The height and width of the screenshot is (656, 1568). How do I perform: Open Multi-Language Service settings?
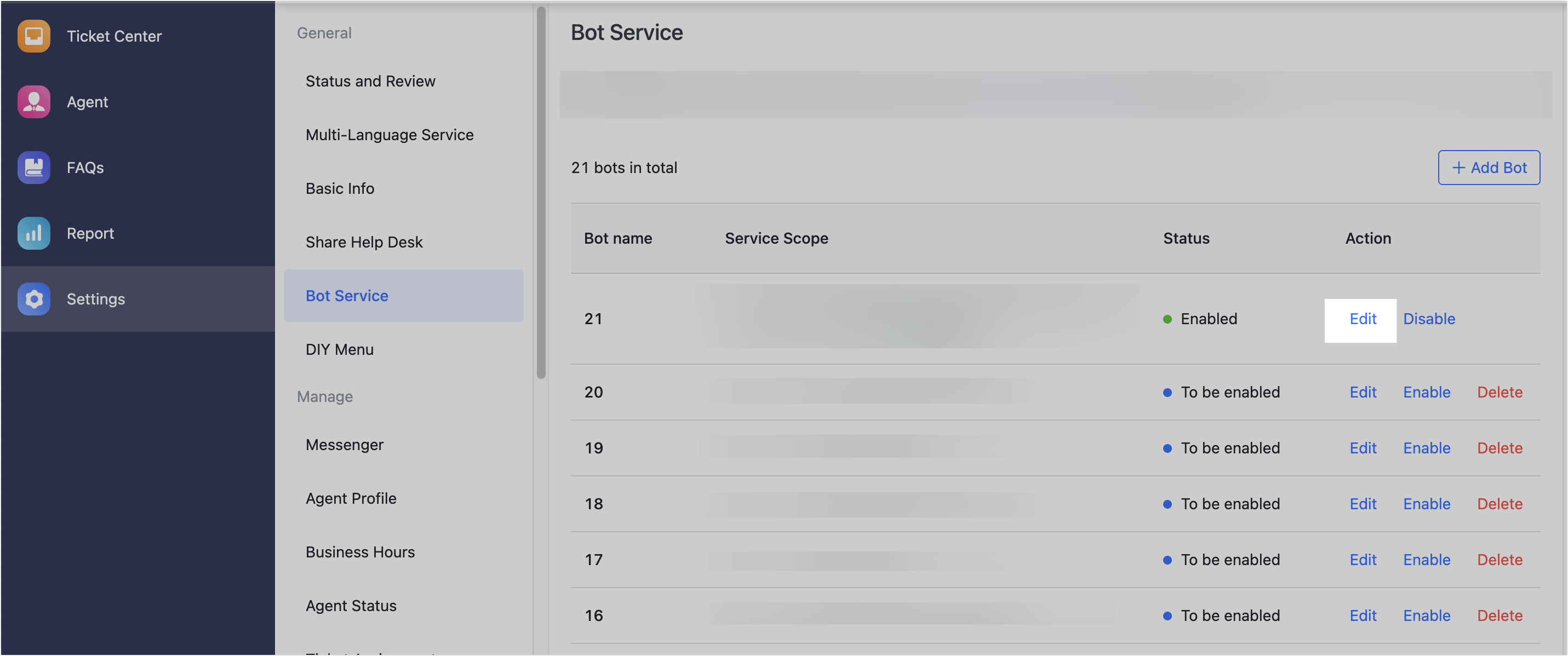pos(390,135)
